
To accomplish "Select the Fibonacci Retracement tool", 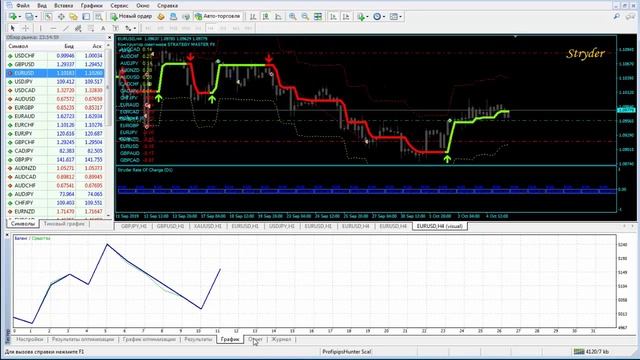I will pos(91,28).
